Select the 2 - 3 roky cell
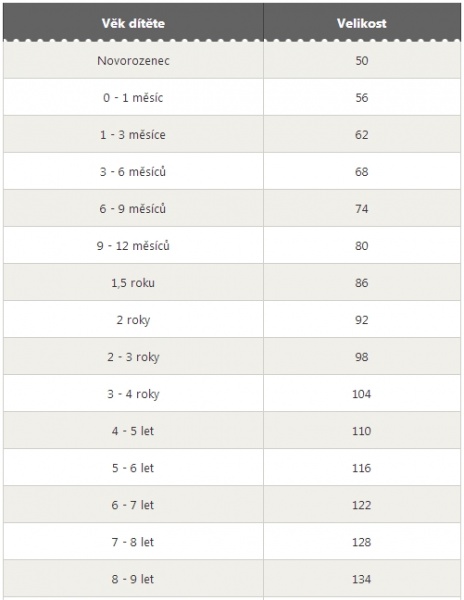This screenshot has width=464, height=600. 133,357
